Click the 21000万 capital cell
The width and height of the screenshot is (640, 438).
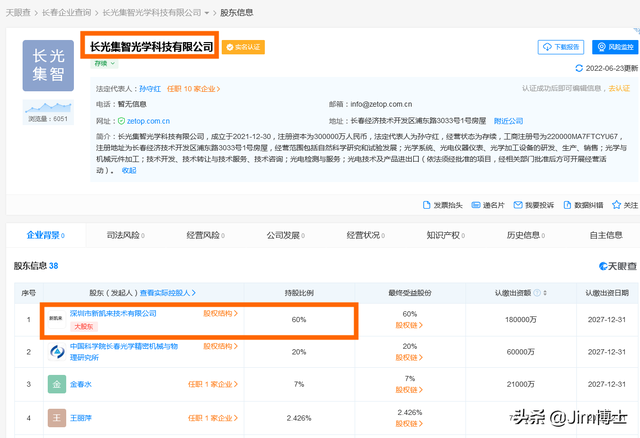pyautogui.click(x=521, y=384)
